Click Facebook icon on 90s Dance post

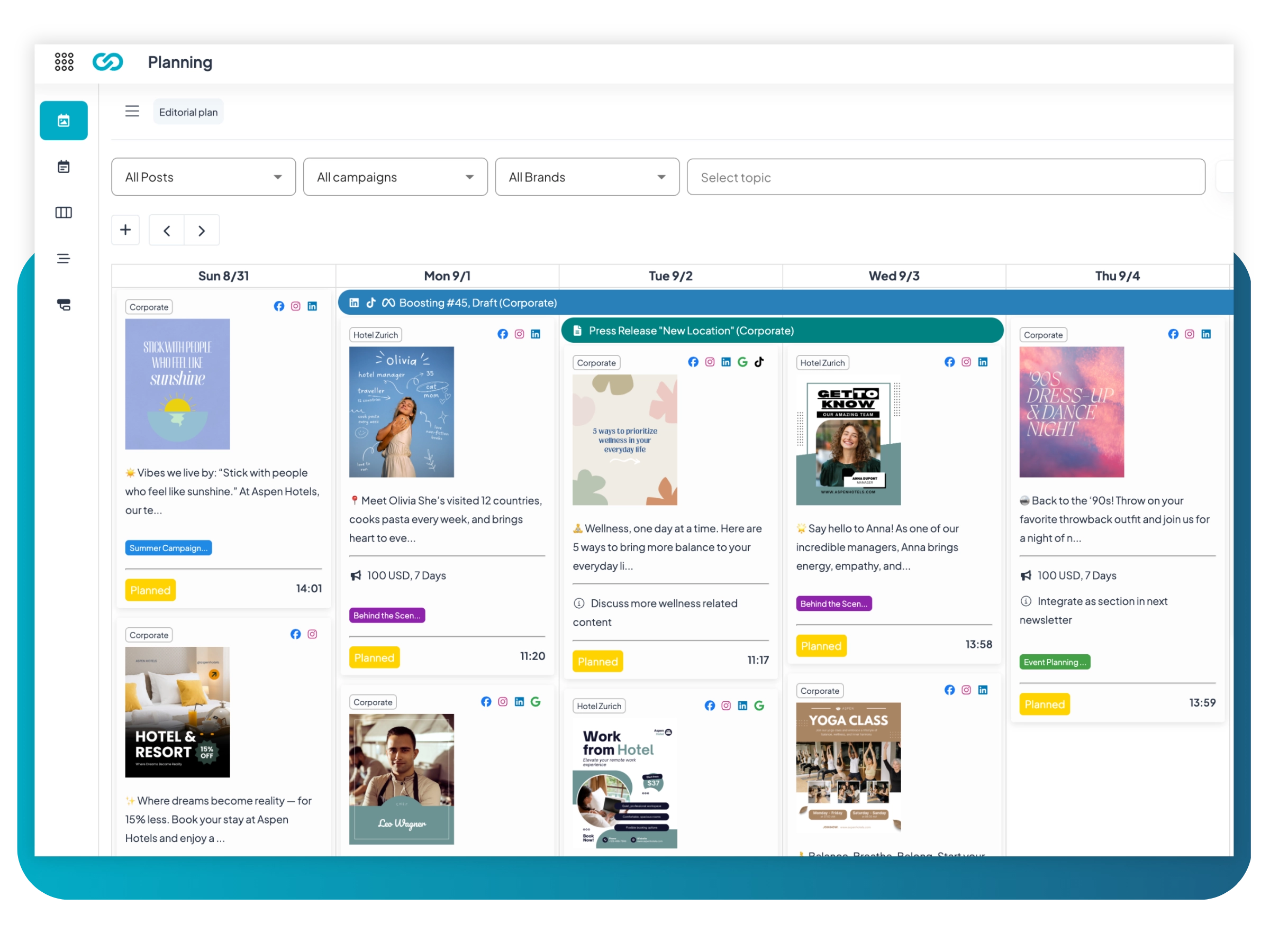[1173, 334]
